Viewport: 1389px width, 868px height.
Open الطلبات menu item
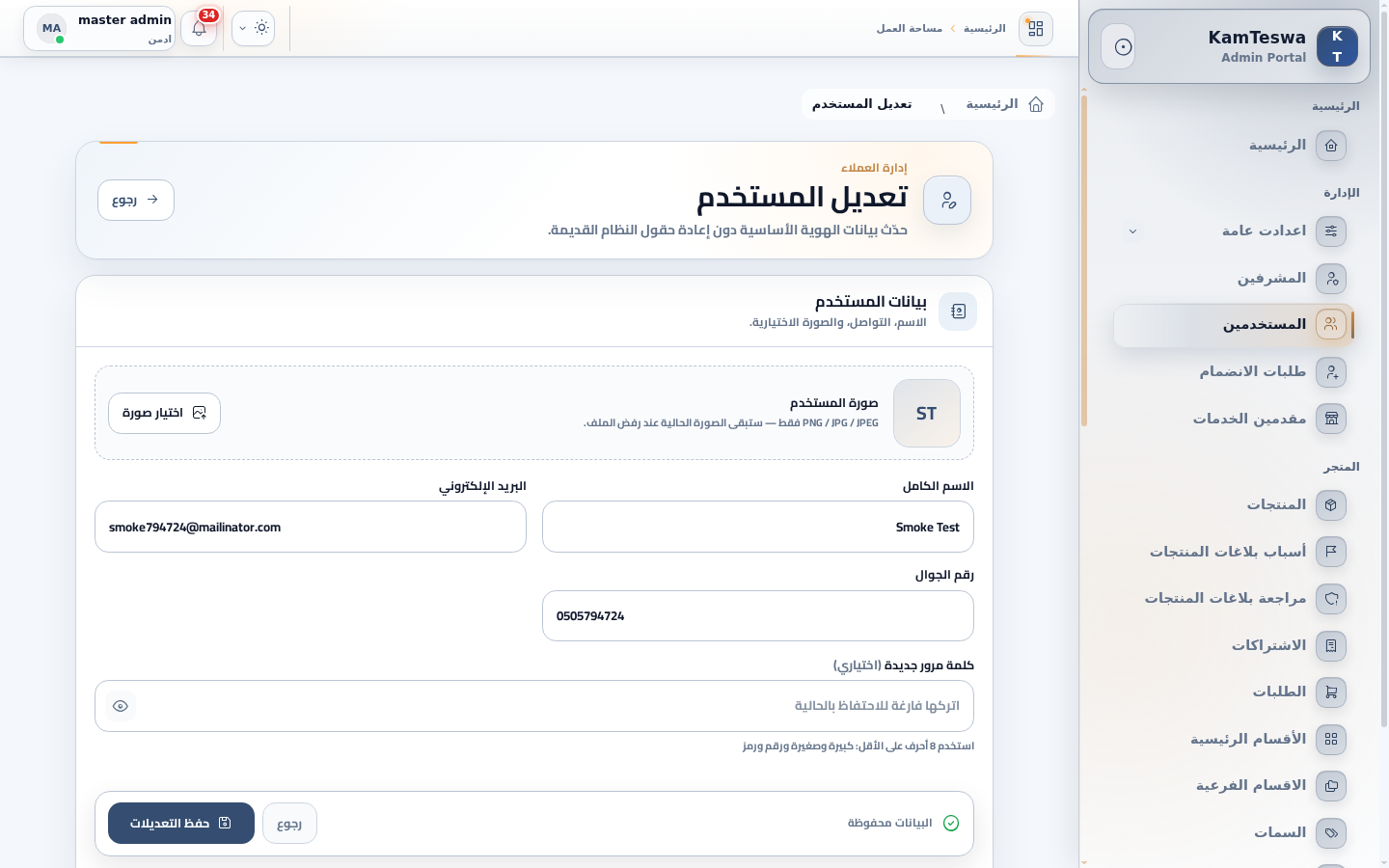point(1233,692)
